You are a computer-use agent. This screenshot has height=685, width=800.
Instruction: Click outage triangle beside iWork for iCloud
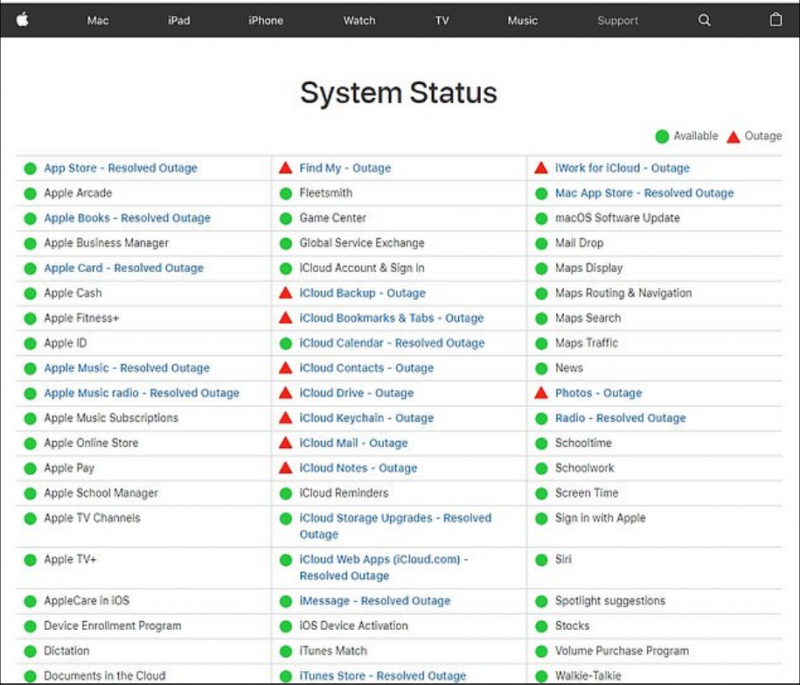pyautogui.click(x=541, y=168)
